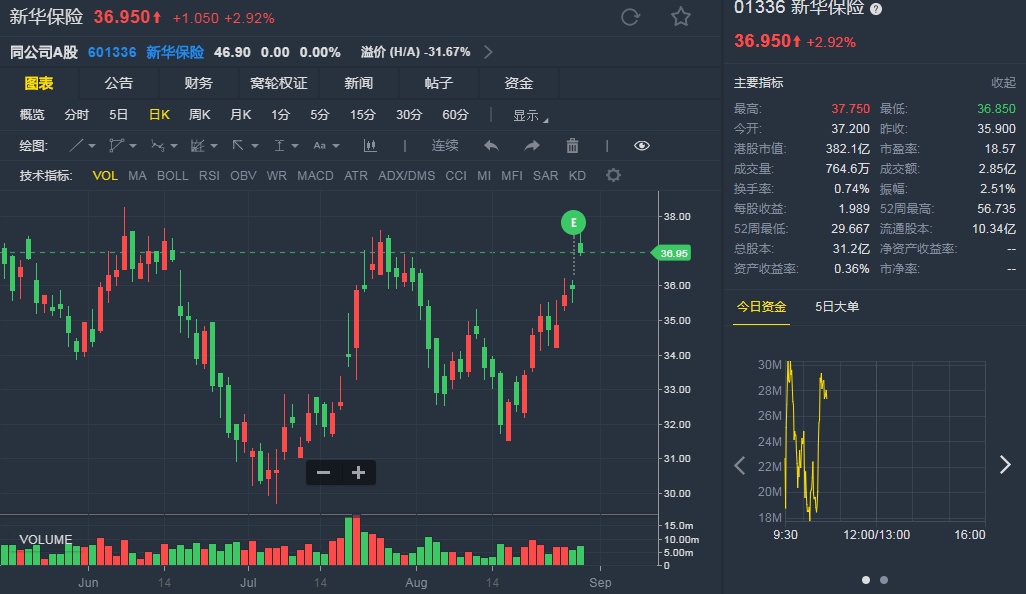Expand the 显示 display dropdown

pyautogui.click(x=530, y=115)
